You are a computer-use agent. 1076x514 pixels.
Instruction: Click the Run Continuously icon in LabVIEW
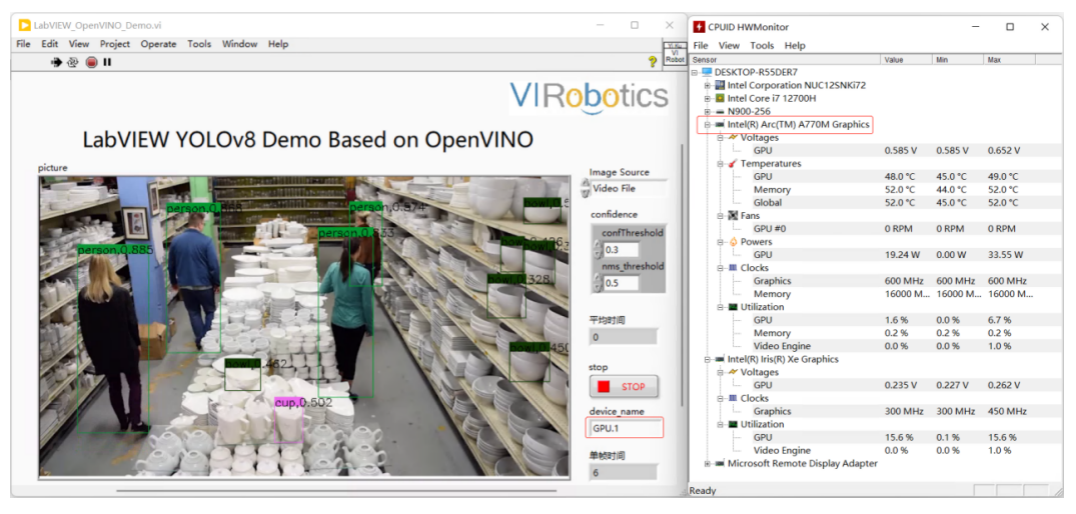tap(72, 62)
